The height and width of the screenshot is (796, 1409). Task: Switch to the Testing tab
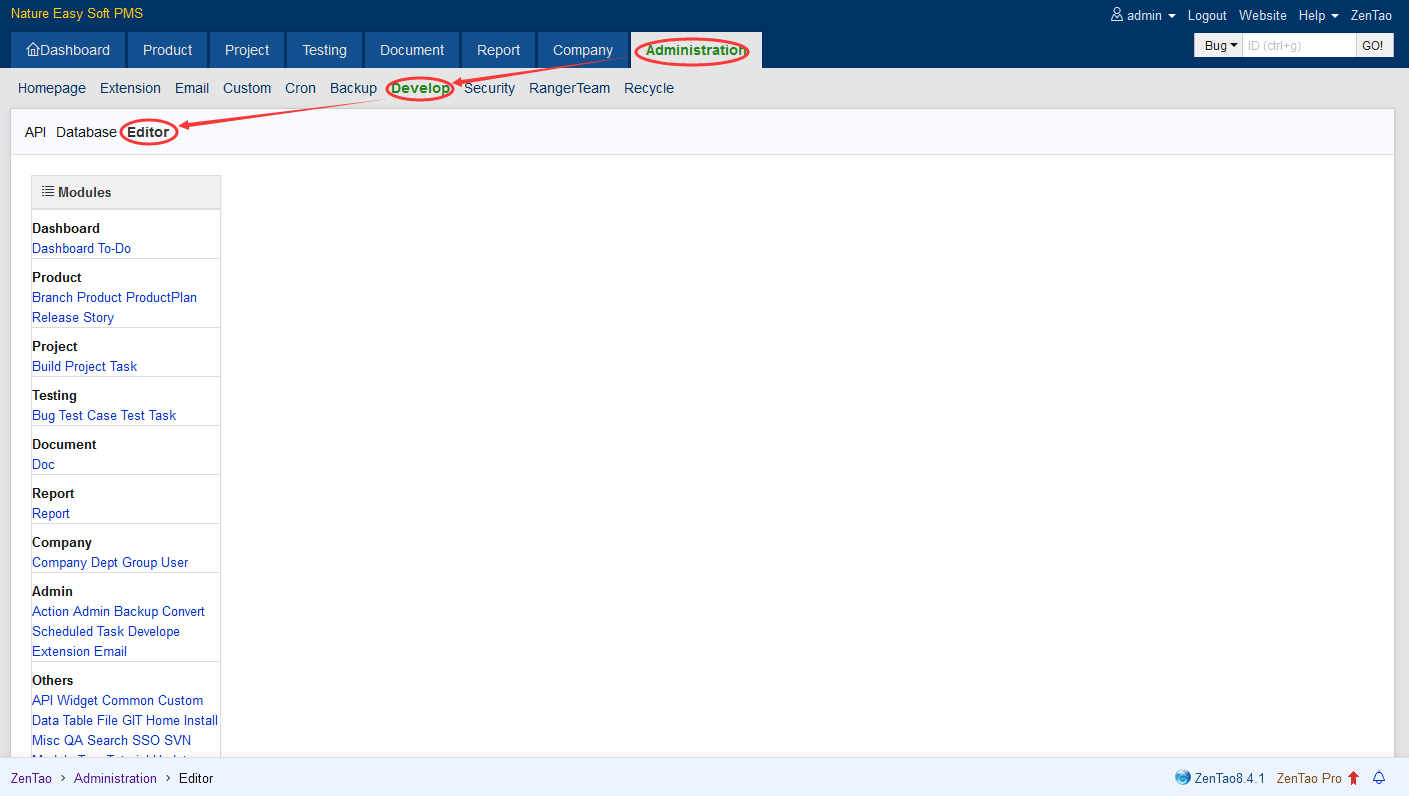pos(324,50)
